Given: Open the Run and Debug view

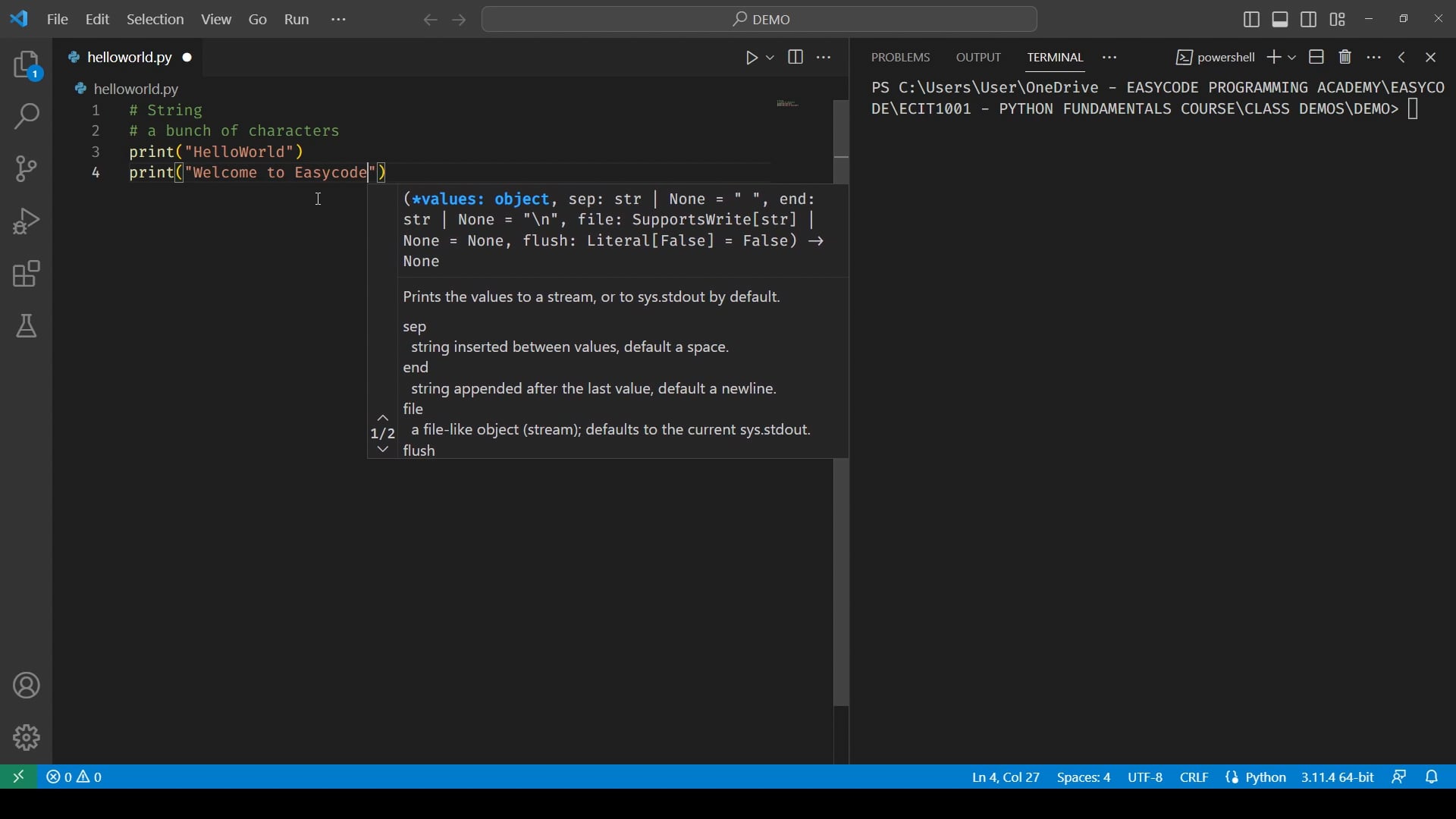Looking at the screenshot, I should (27, 221).
